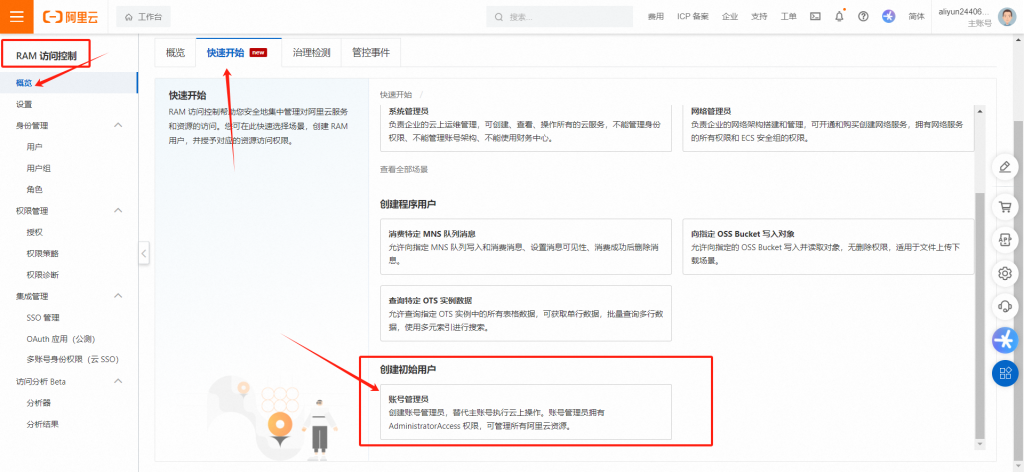Click the blue star assistant side icon
Viewport: 1024px width, 472px height.
tap(1005, 339)
